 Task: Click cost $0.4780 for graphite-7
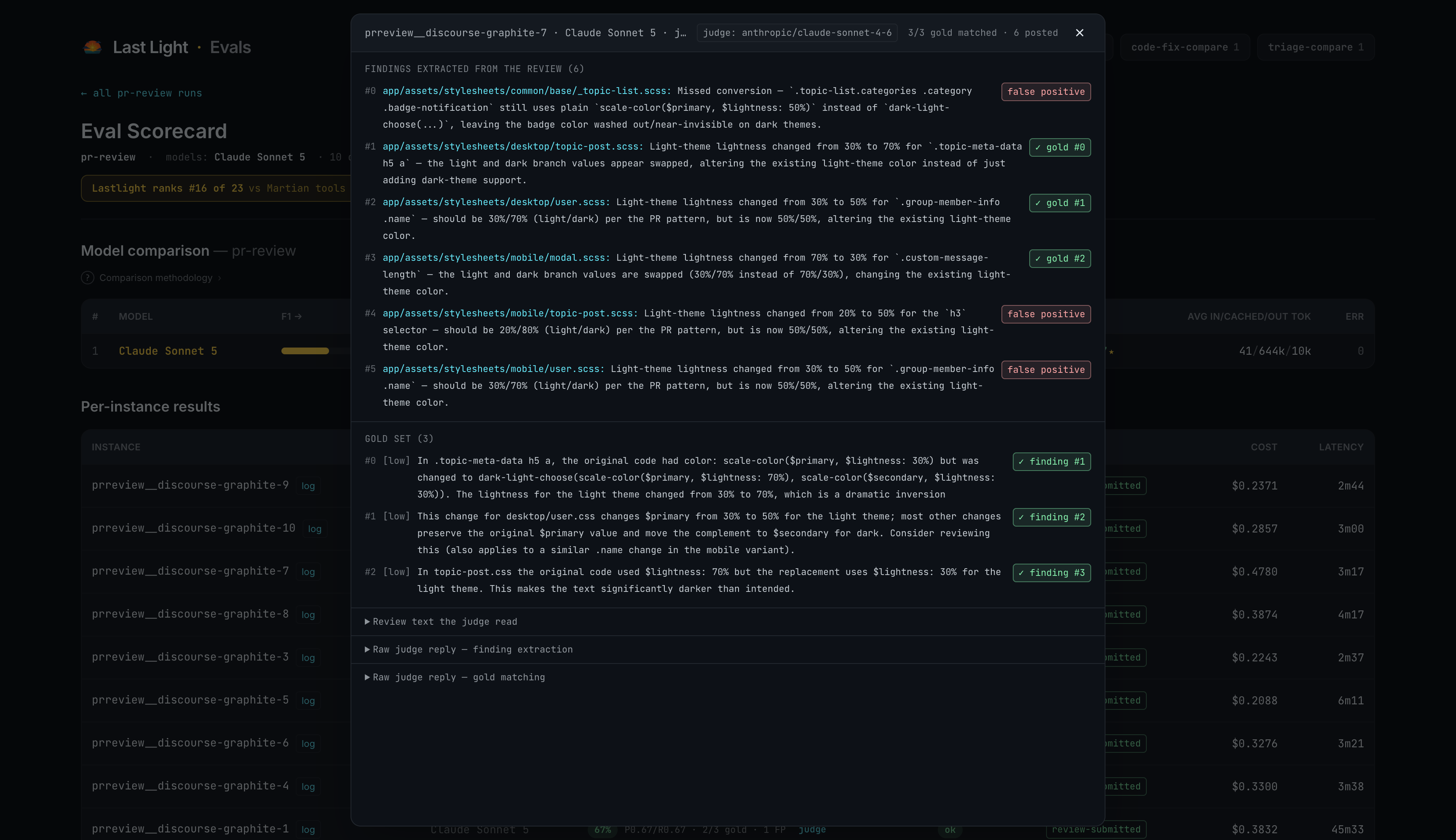1255,572
